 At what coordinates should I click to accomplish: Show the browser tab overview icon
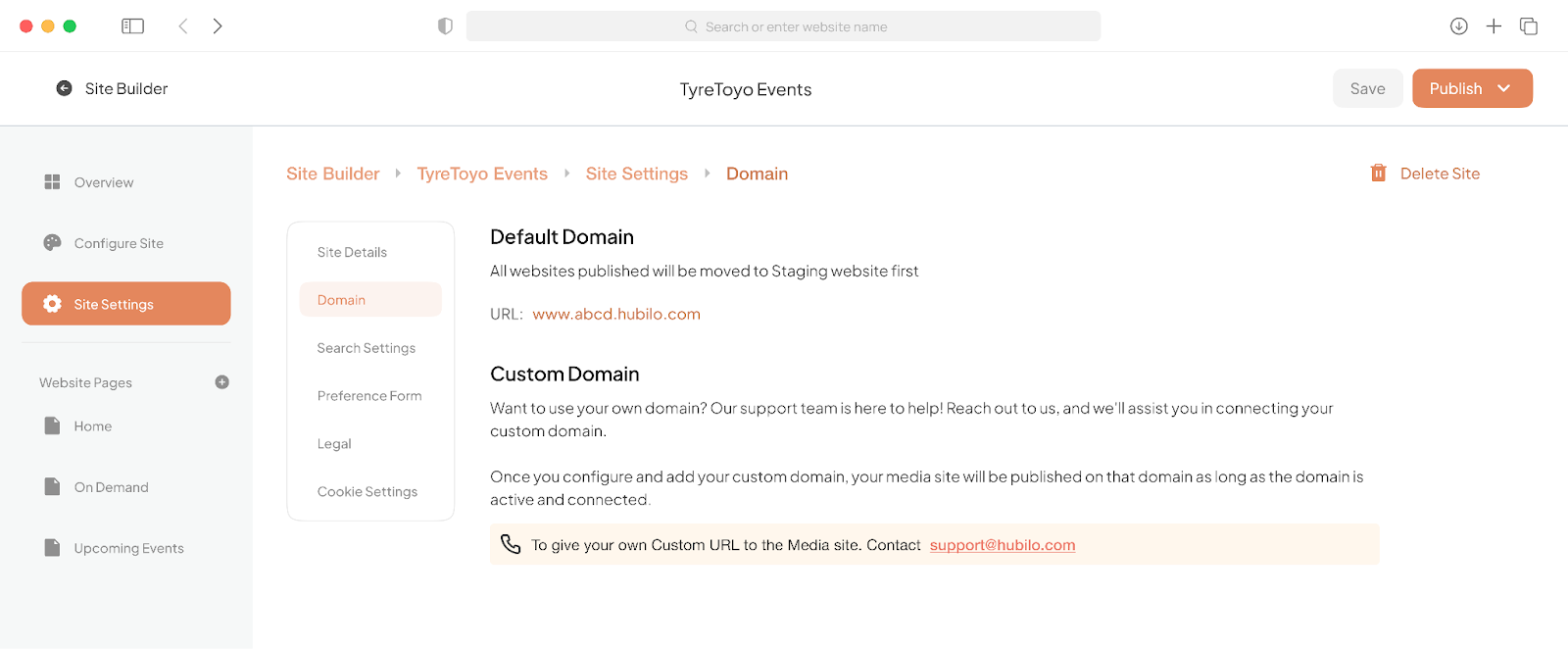[x=1529, y=26]
